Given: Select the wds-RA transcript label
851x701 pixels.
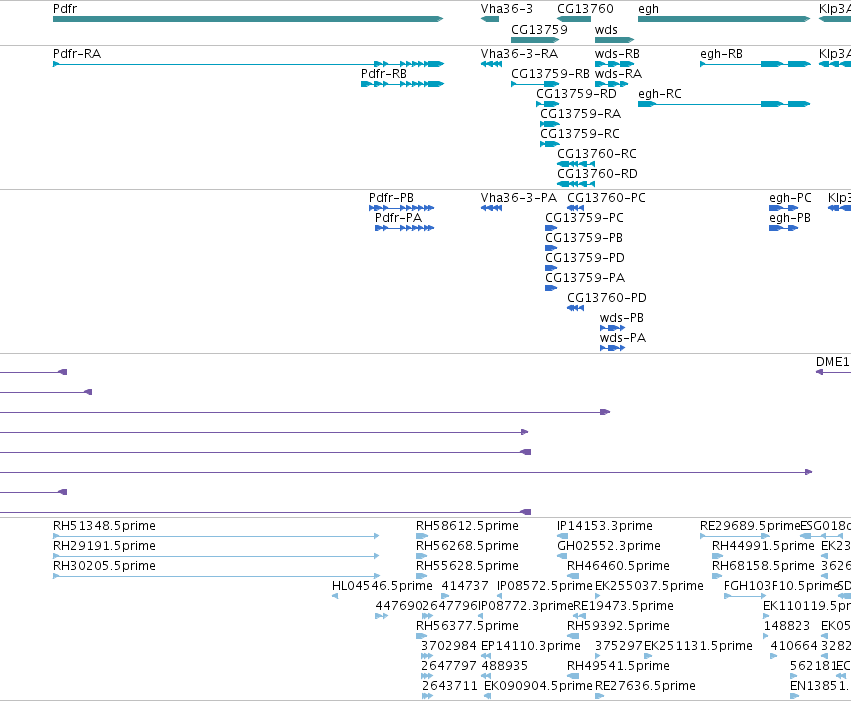Looking at the screenshot, I should coord(618,74).
